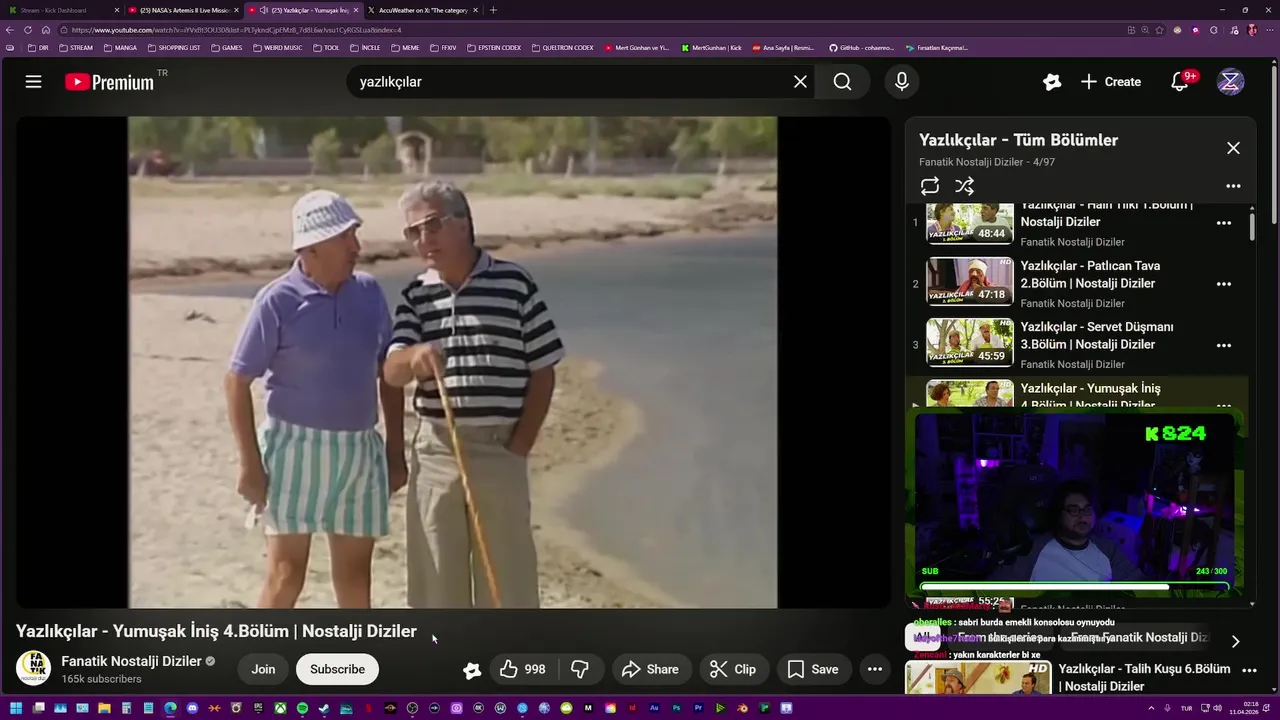This screenshot has width=1280, height=720.
Task: Switch to the AccuWeather on X tab
Action: [x=423, y=10]
